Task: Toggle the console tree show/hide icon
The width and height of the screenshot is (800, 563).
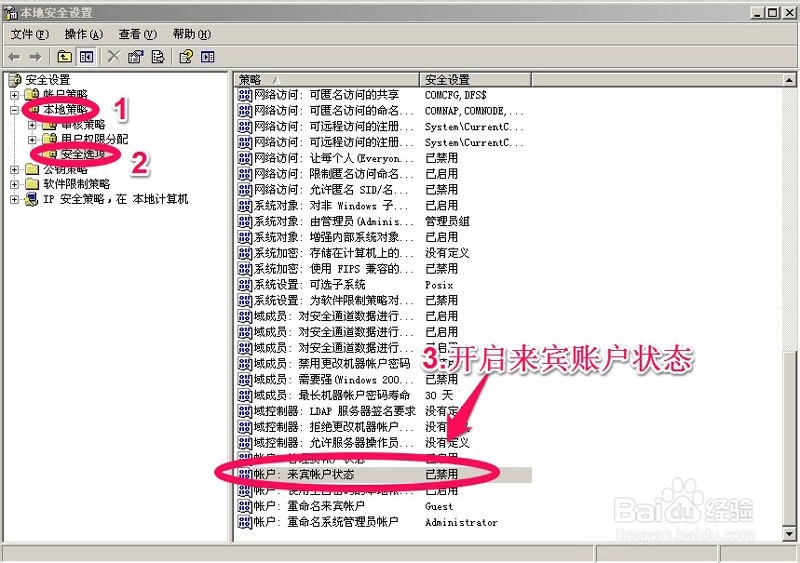Action: pos(86,57)
